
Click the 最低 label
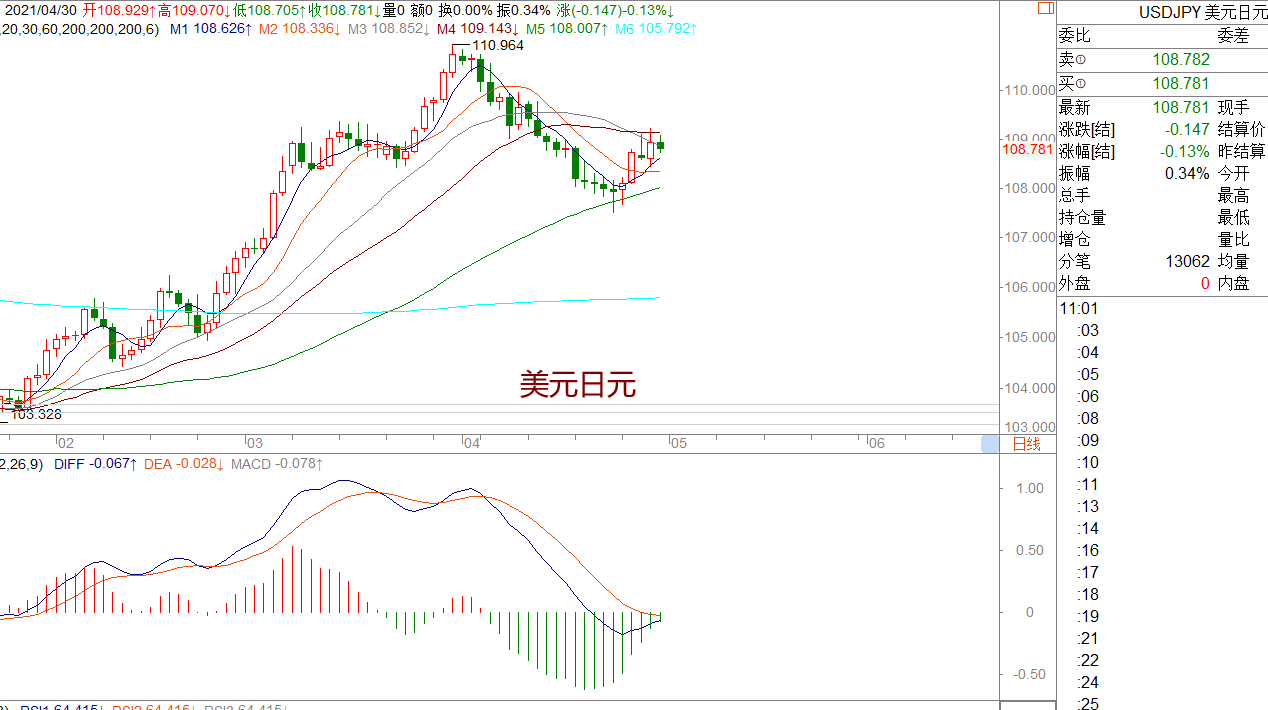tap(1233, 217)
